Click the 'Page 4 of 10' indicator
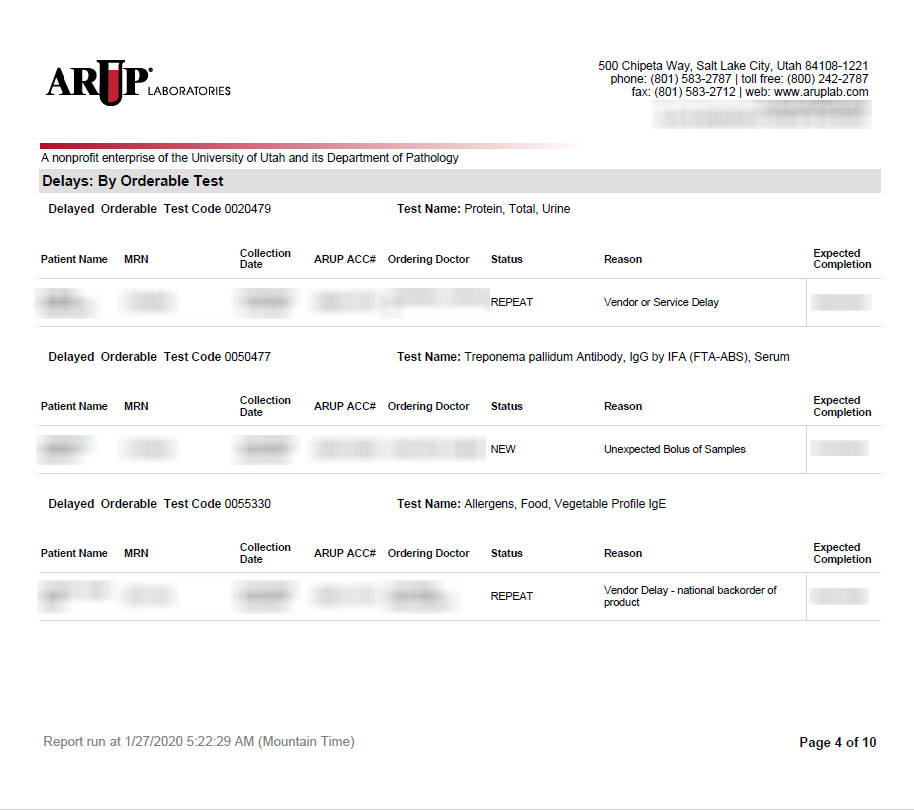 (x=837, y=742)
